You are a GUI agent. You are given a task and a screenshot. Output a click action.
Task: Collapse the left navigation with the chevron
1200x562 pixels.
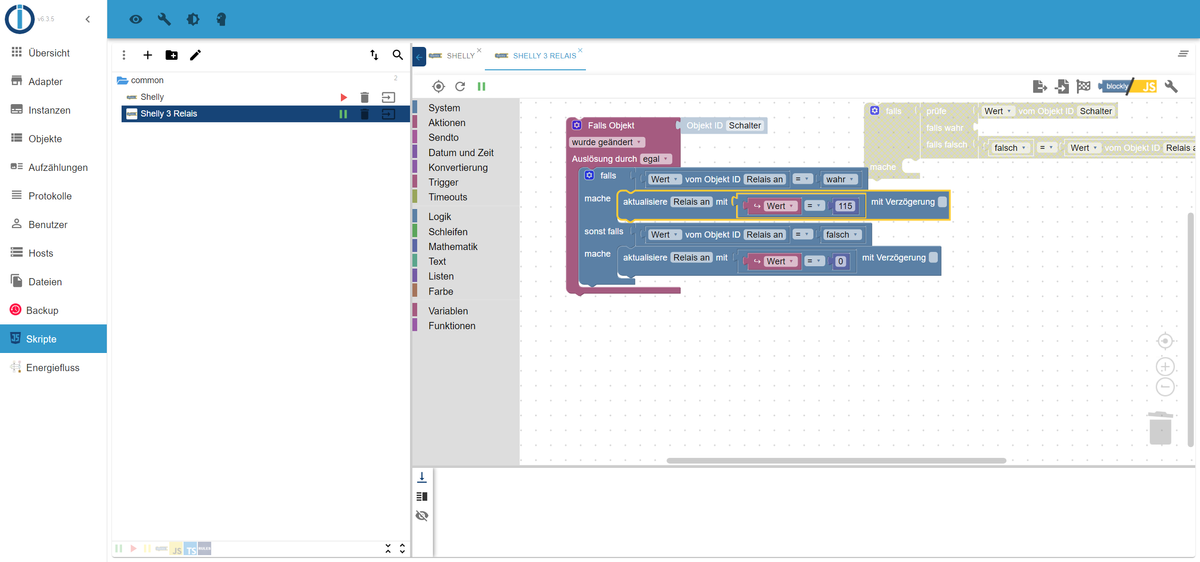(88, 19)
